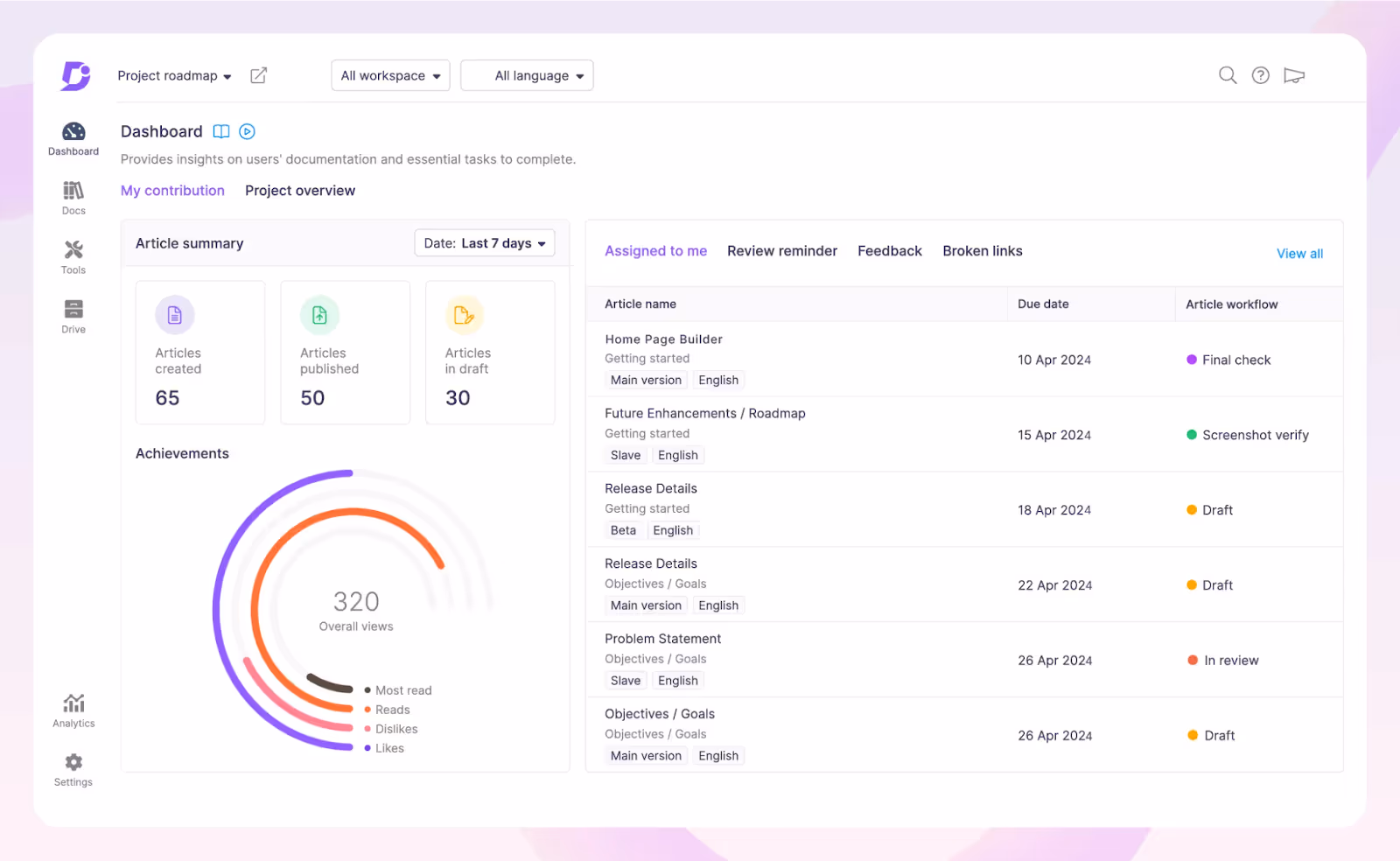Viewport: 1400px width, 861px height.
Task: Click English tag under Problem Statement
Action: click(x=678, y=681)
